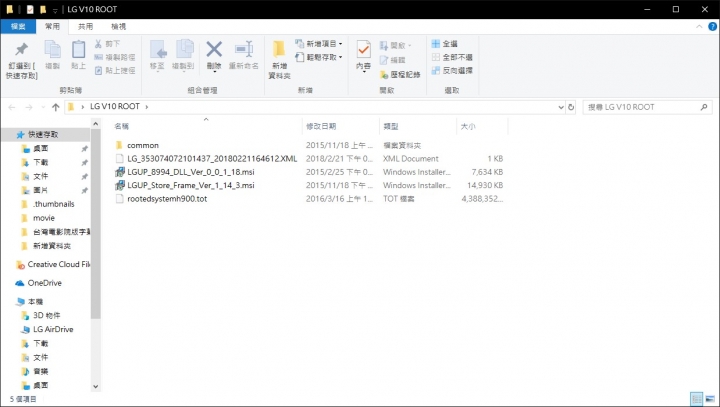Open the File tab

(18, 26)
